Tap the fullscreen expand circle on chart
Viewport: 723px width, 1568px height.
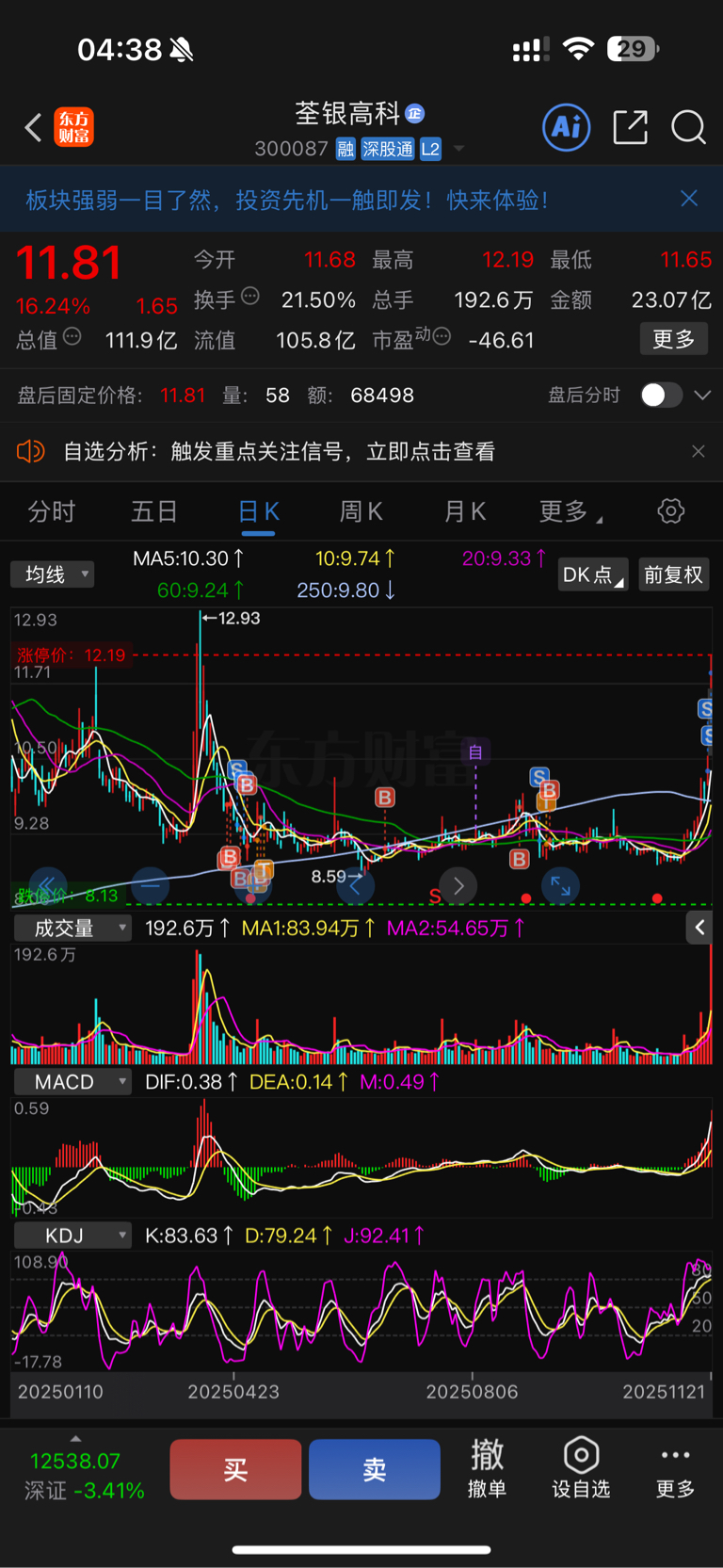[560, 885]
